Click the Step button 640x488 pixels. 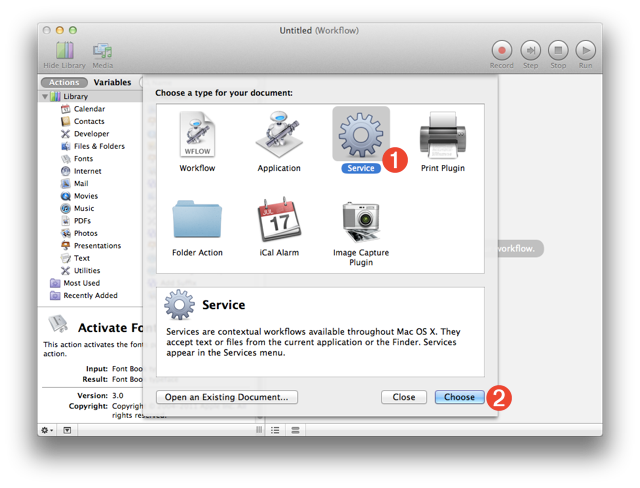530,51
